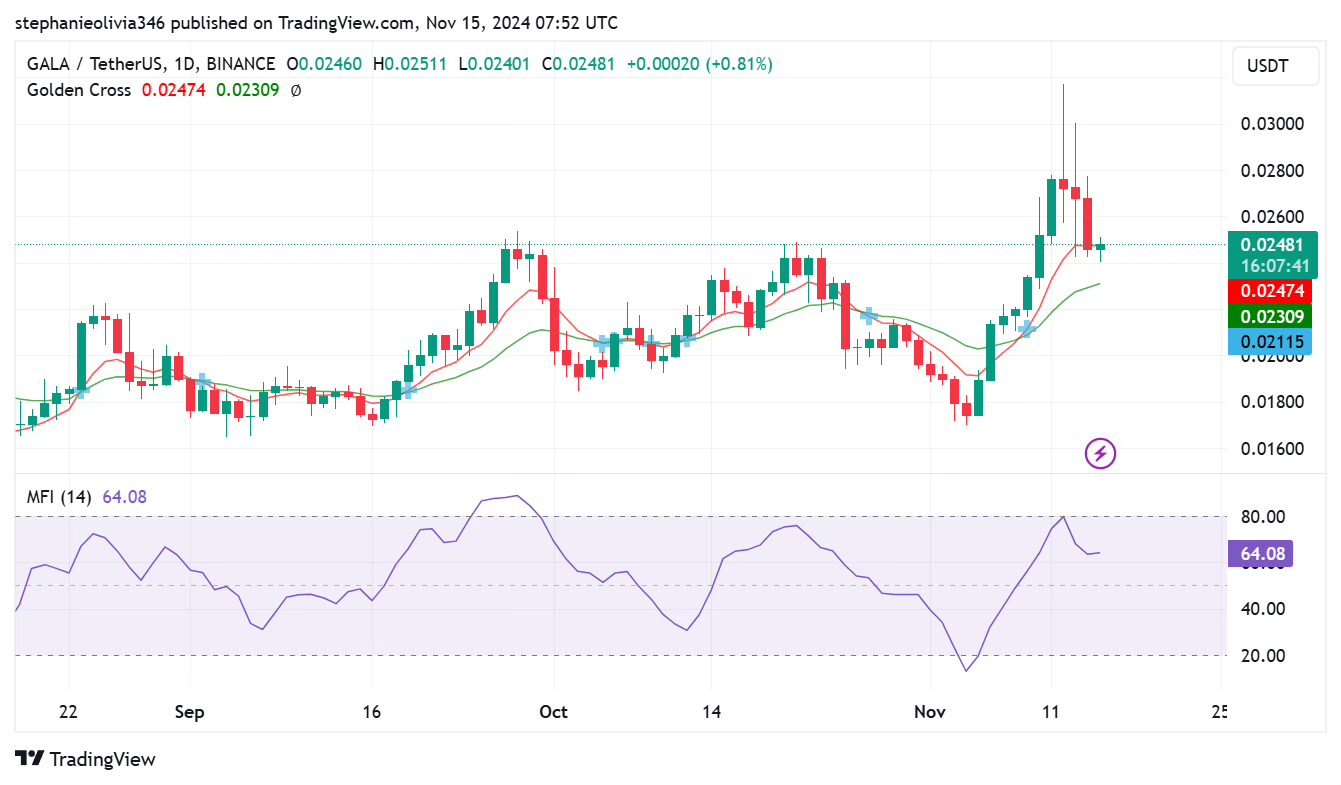
Task: Click the green Golden Cross value 0.02309 in legend
Action: tap(247, 90)
